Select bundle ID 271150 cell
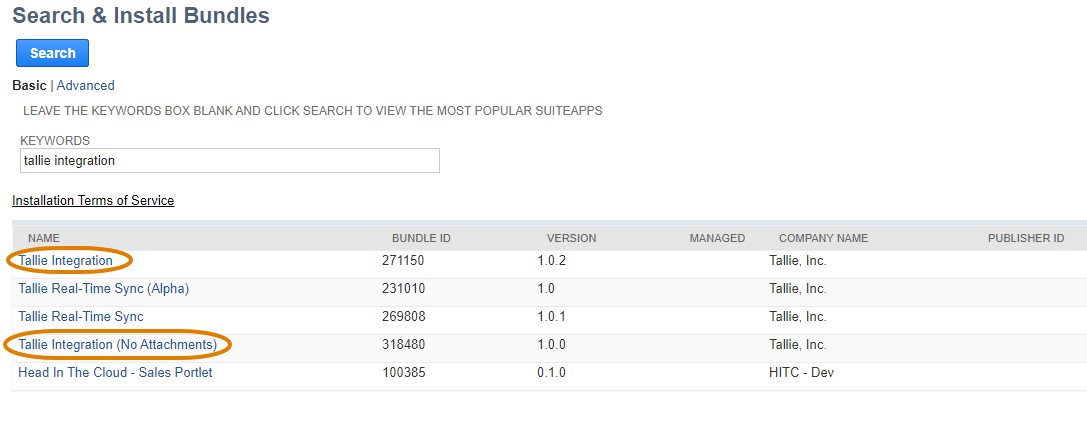This screenshot has width=1087, height=430. pos(403,261)
